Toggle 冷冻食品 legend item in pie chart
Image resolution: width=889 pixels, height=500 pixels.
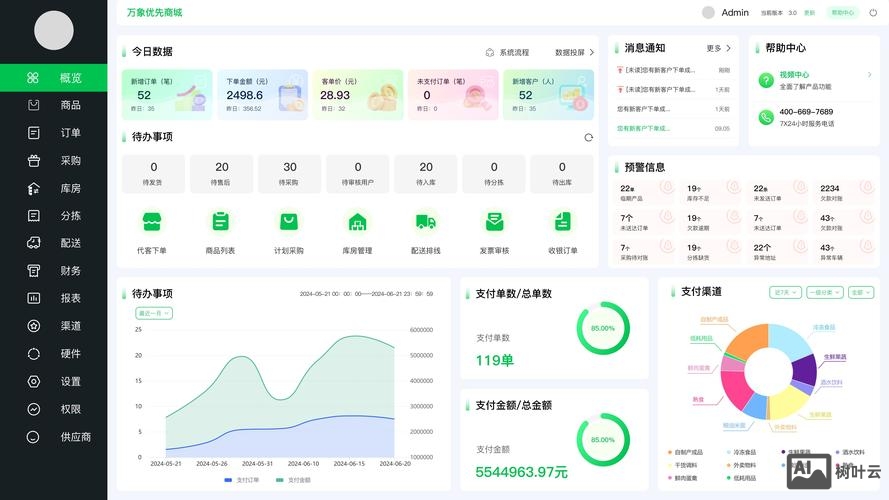(x=742, y=452)
